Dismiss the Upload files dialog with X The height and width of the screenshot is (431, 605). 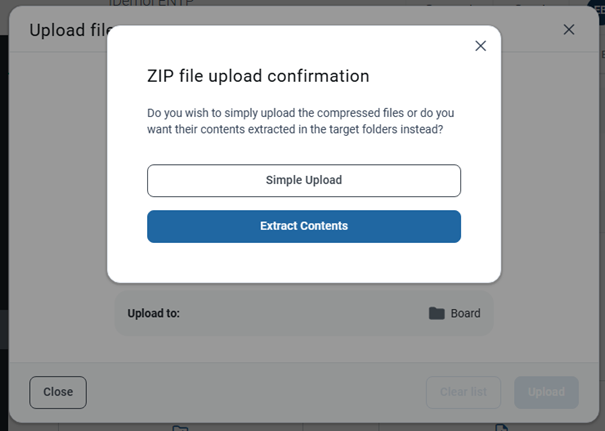pos(569,30)
